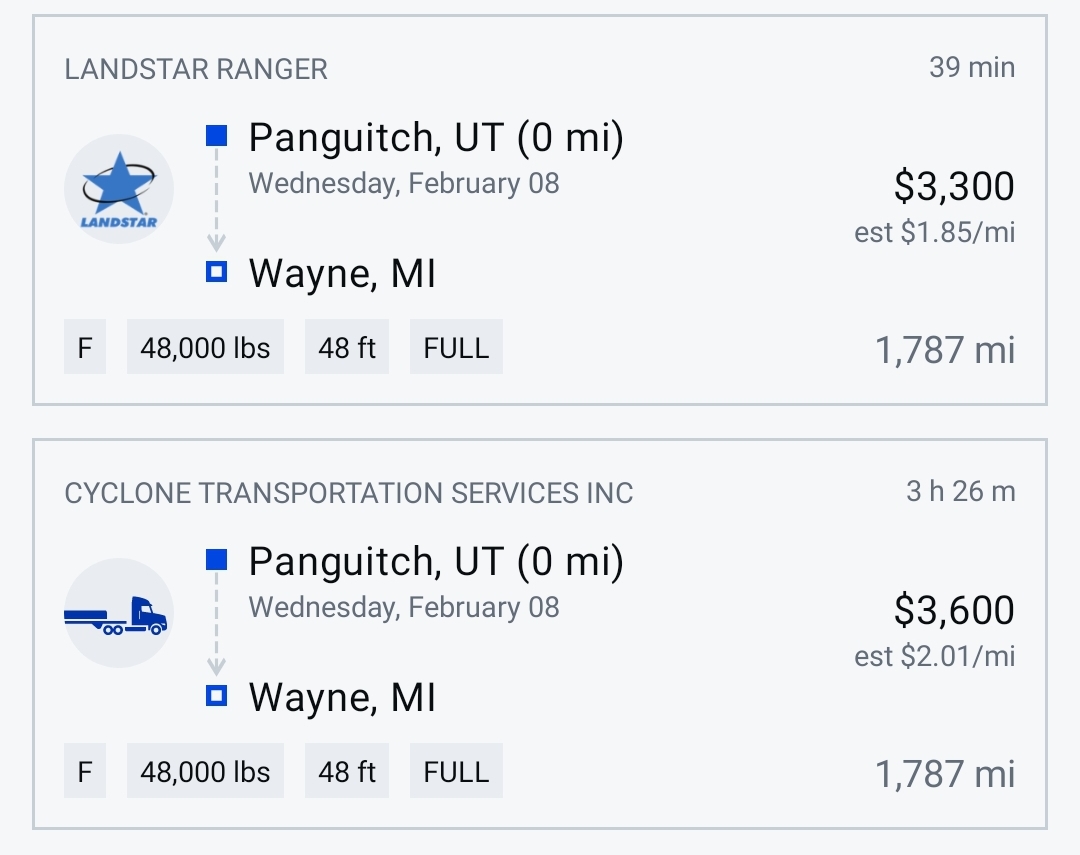Select Landstar load's hollow destination square marker

click(x=216, y=271)
